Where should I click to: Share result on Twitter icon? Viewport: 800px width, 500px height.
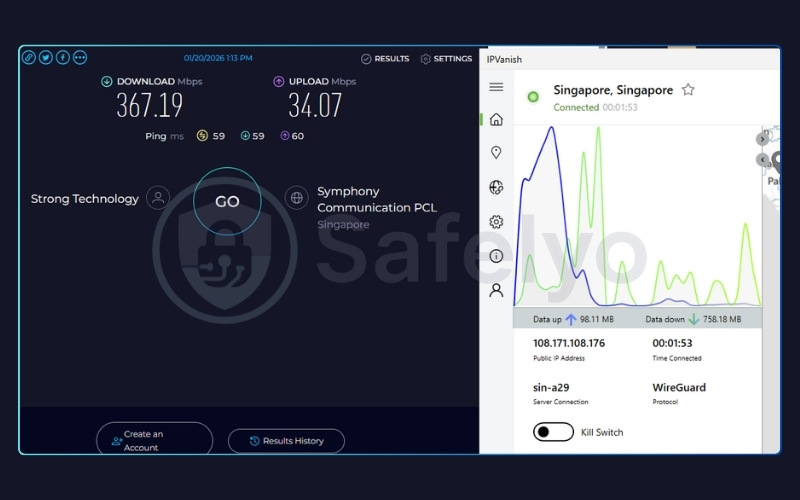point(46,58)
